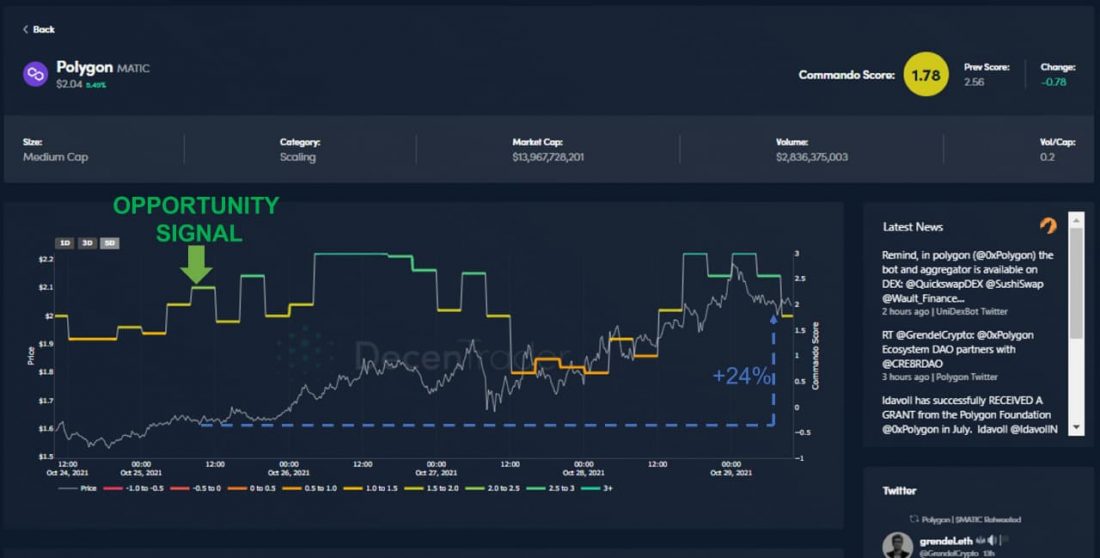The height and width of the screenshot is (558, 1100).
Task: Select the 5D chart timeframe
Action: (x=110, y=243)
